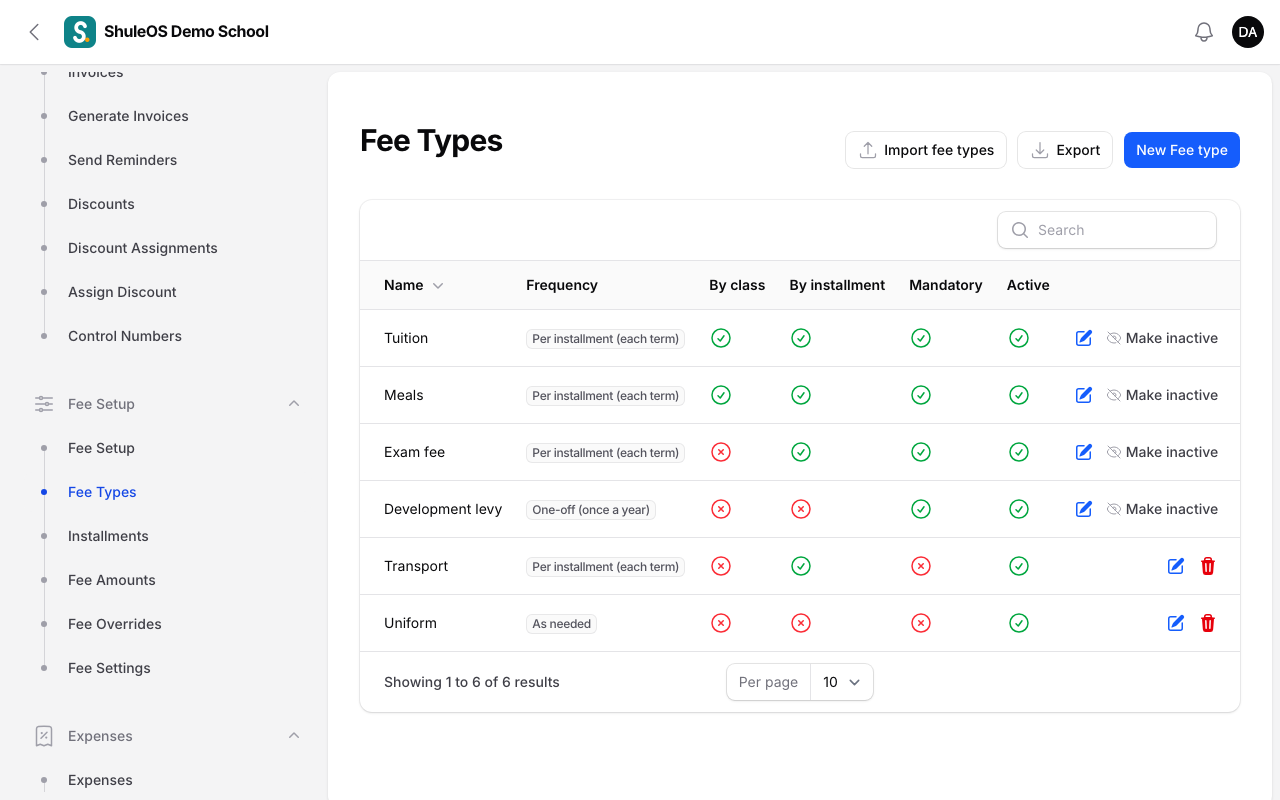Navigate to Discounts
This screenshot has height=800, width=1280.
pos(101,204)
